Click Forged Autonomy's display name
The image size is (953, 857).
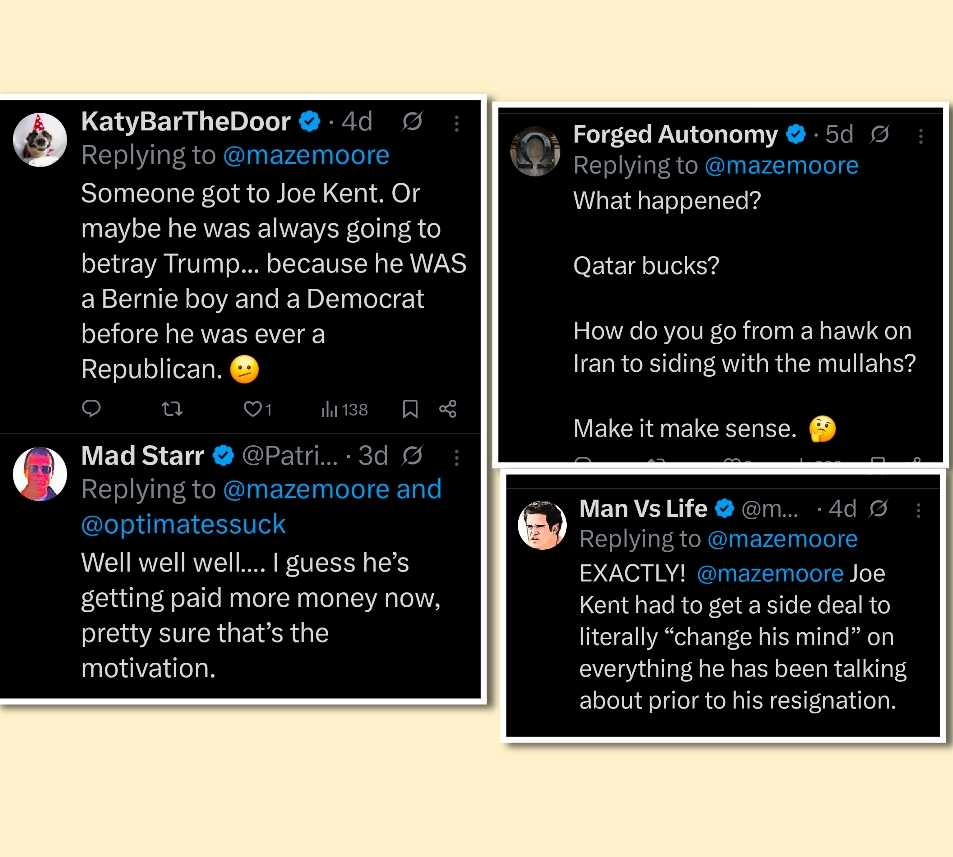tap(675, 134)
